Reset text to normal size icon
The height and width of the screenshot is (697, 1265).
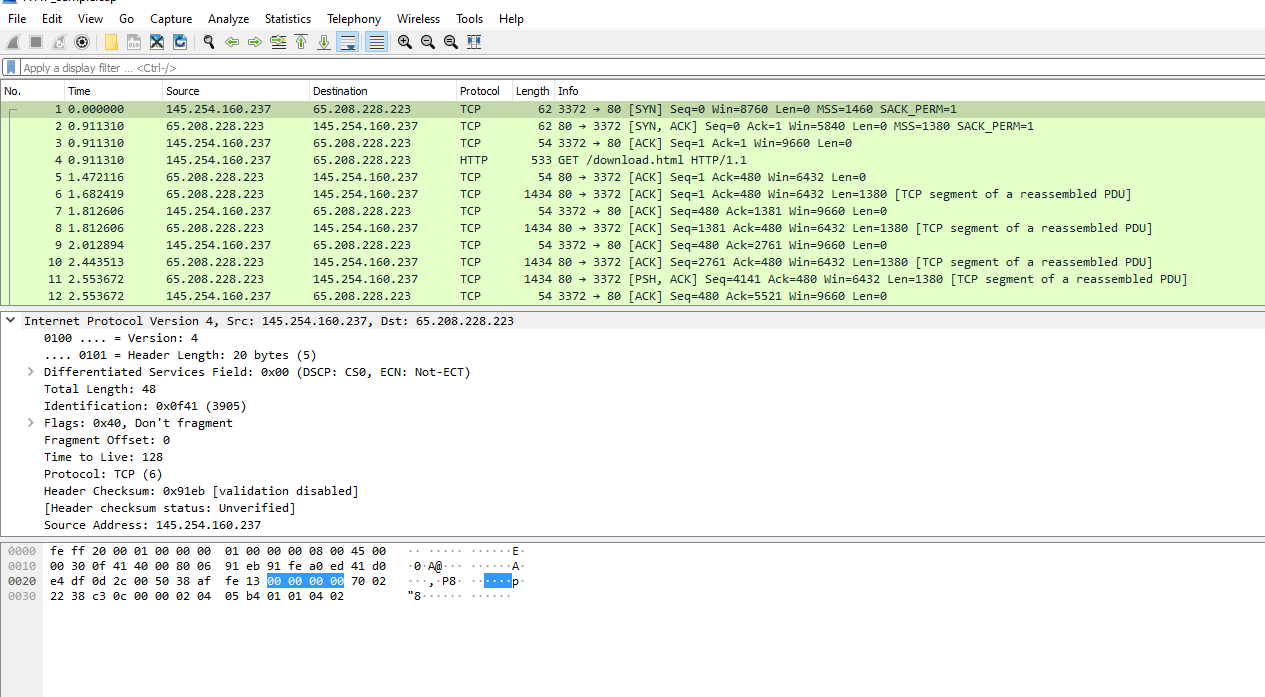click(451, 42)
